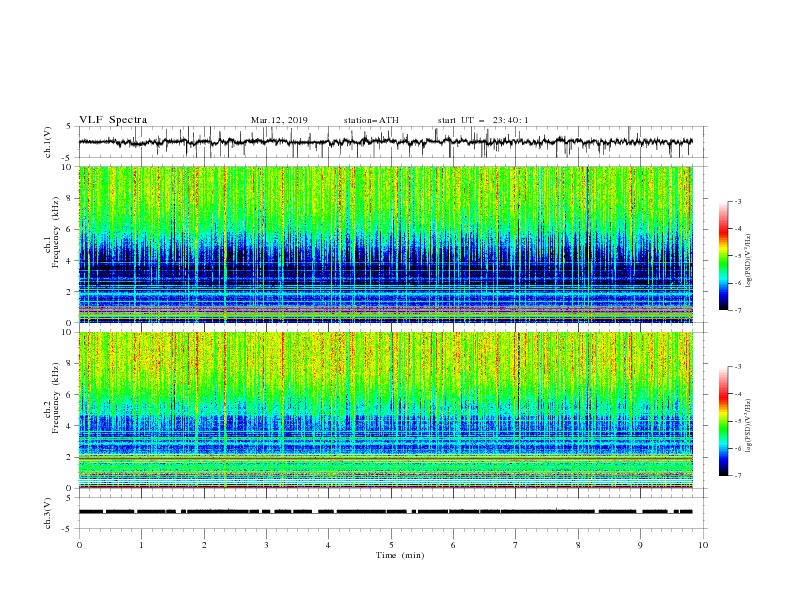Viewport: 792px width, 612px height.
Task: Click the ch.1 waveform trace panel
Action: [392, 142]
